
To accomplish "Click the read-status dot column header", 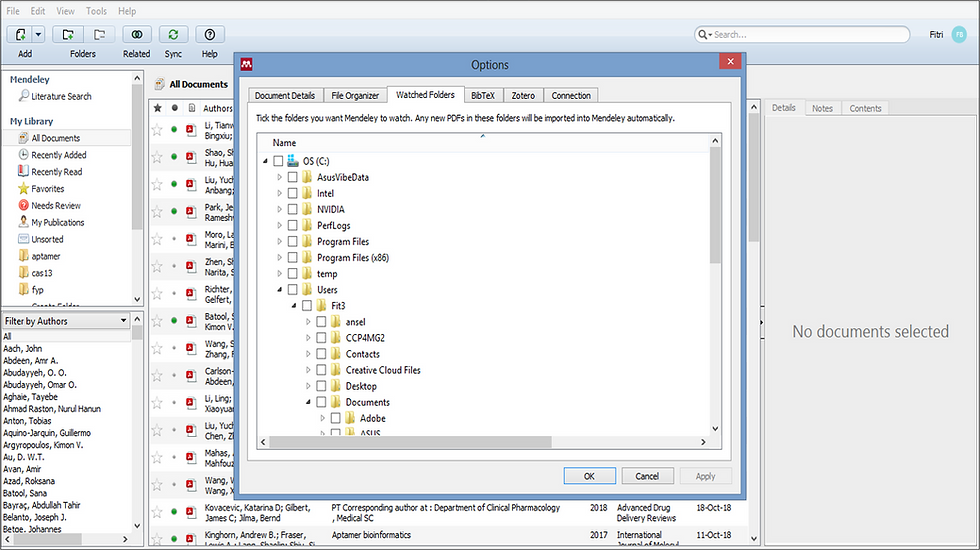I will click(174, 108).
